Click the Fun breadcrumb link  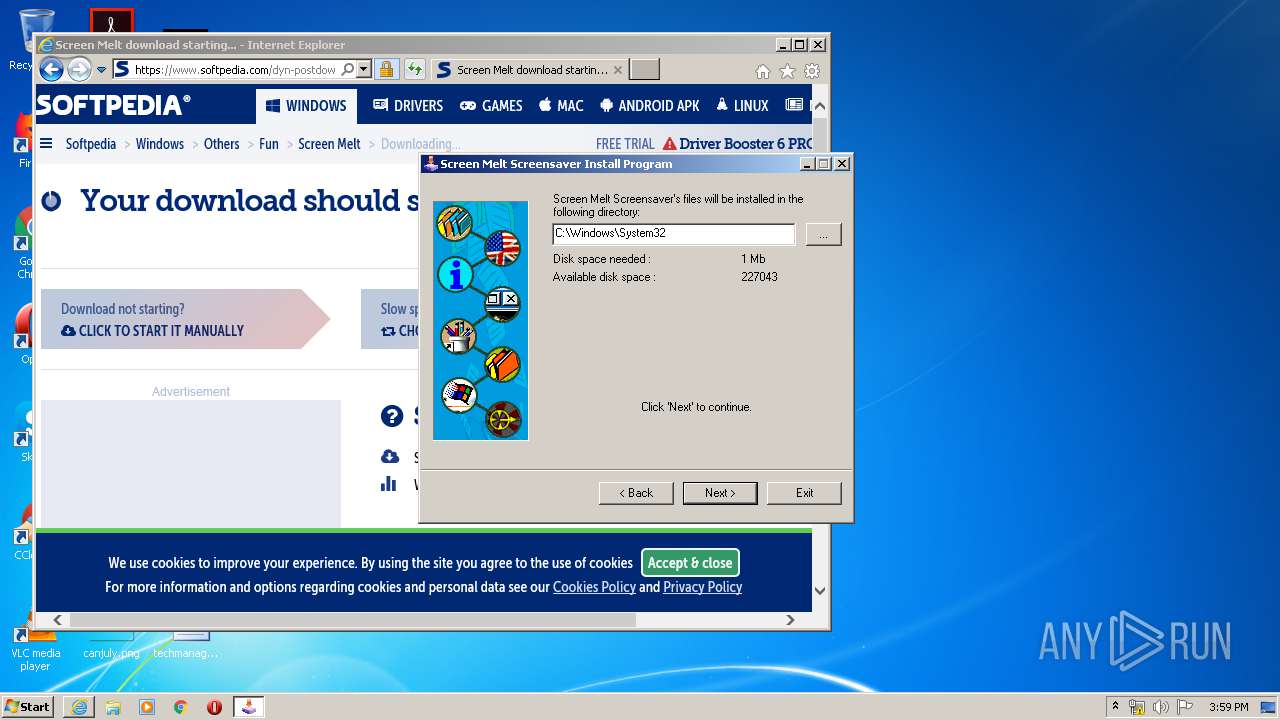click(x=269, y=144)
